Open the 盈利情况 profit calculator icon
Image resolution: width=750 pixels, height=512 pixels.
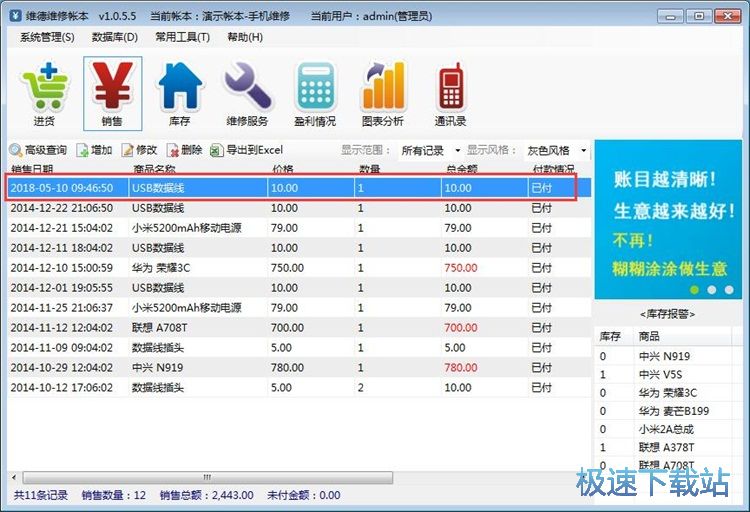315,93
